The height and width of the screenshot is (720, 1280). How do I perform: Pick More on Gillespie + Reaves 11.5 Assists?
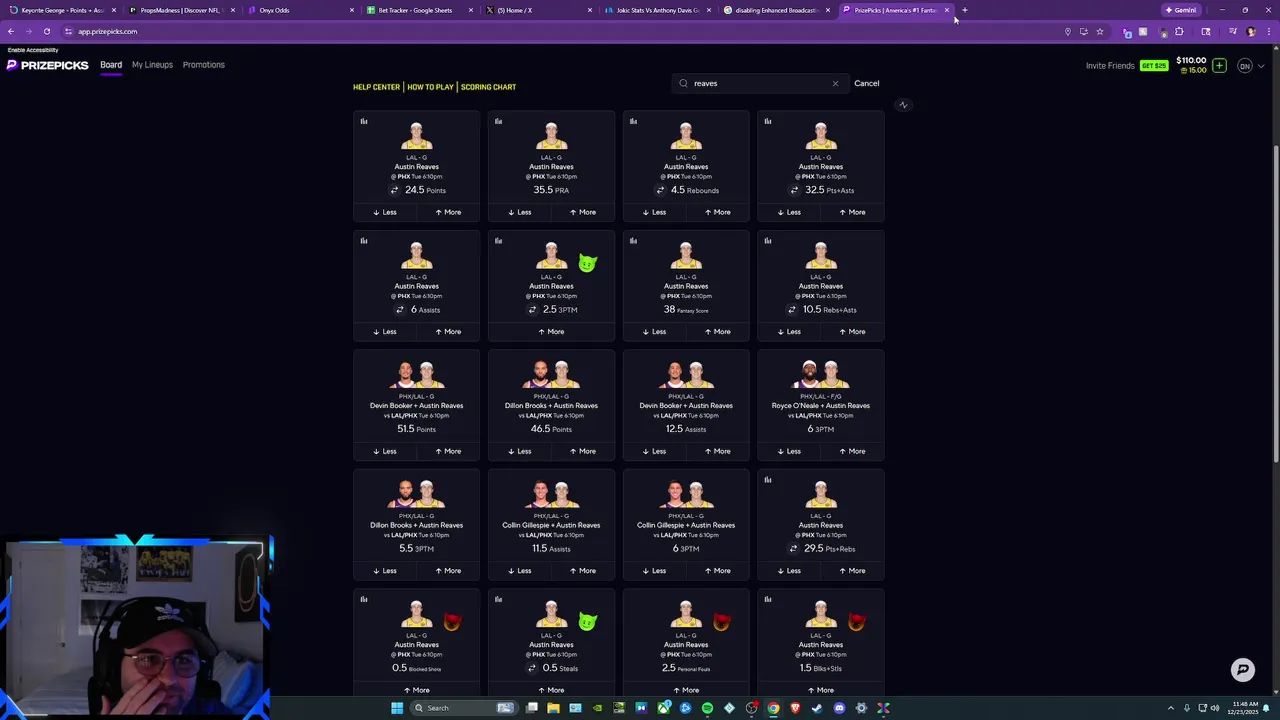[582, 571]
